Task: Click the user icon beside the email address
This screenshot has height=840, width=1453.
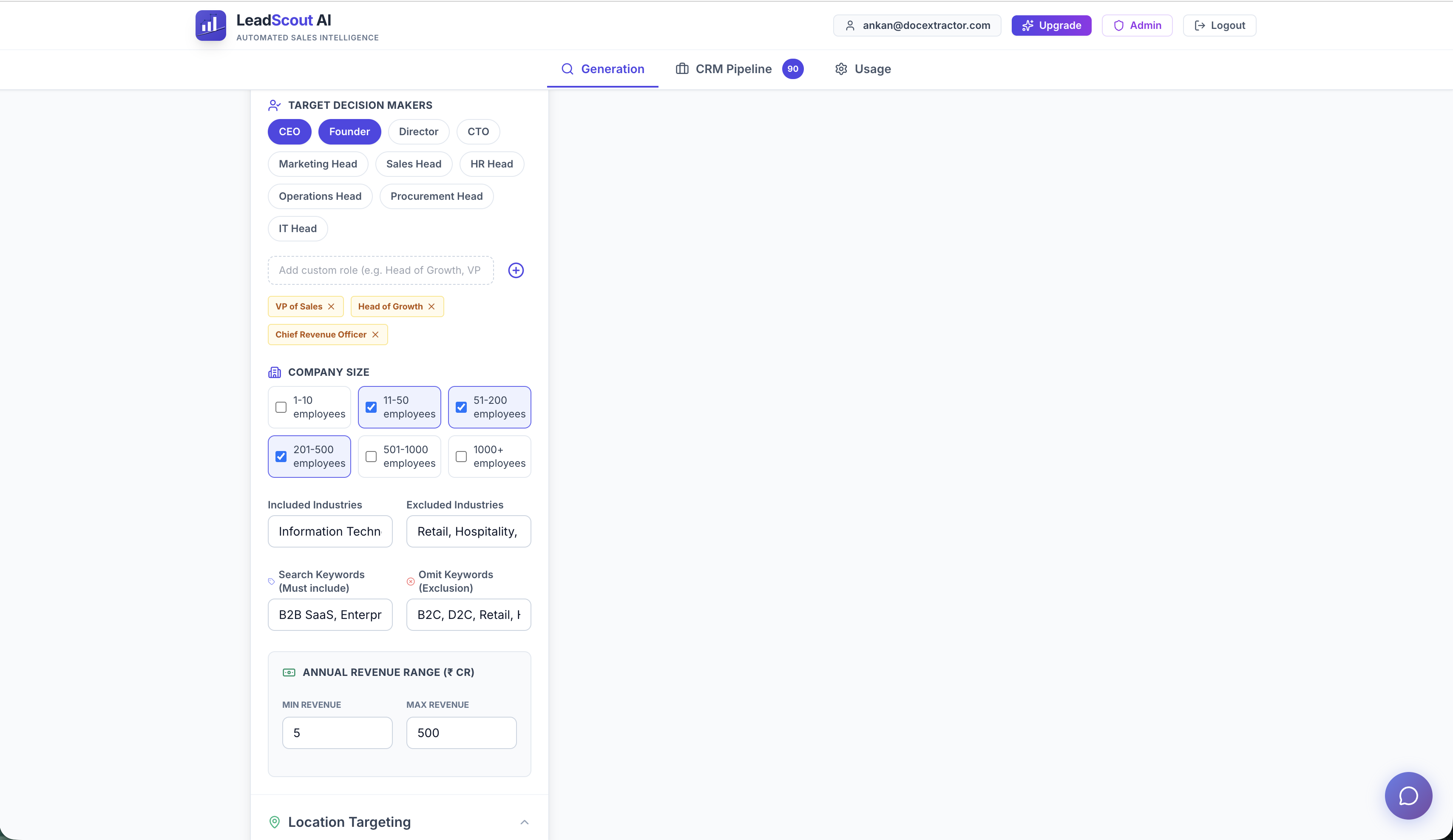Action: point(849,26)
